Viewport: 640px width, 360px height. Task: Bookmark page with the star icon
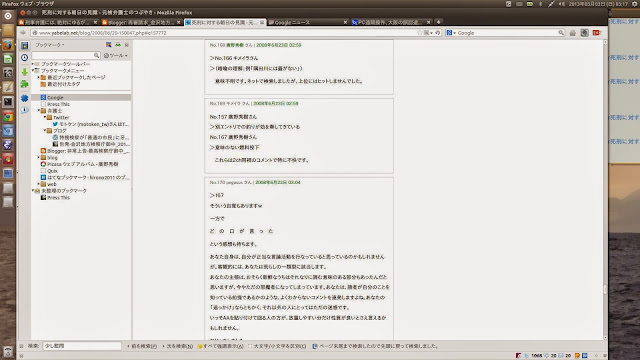420,33
